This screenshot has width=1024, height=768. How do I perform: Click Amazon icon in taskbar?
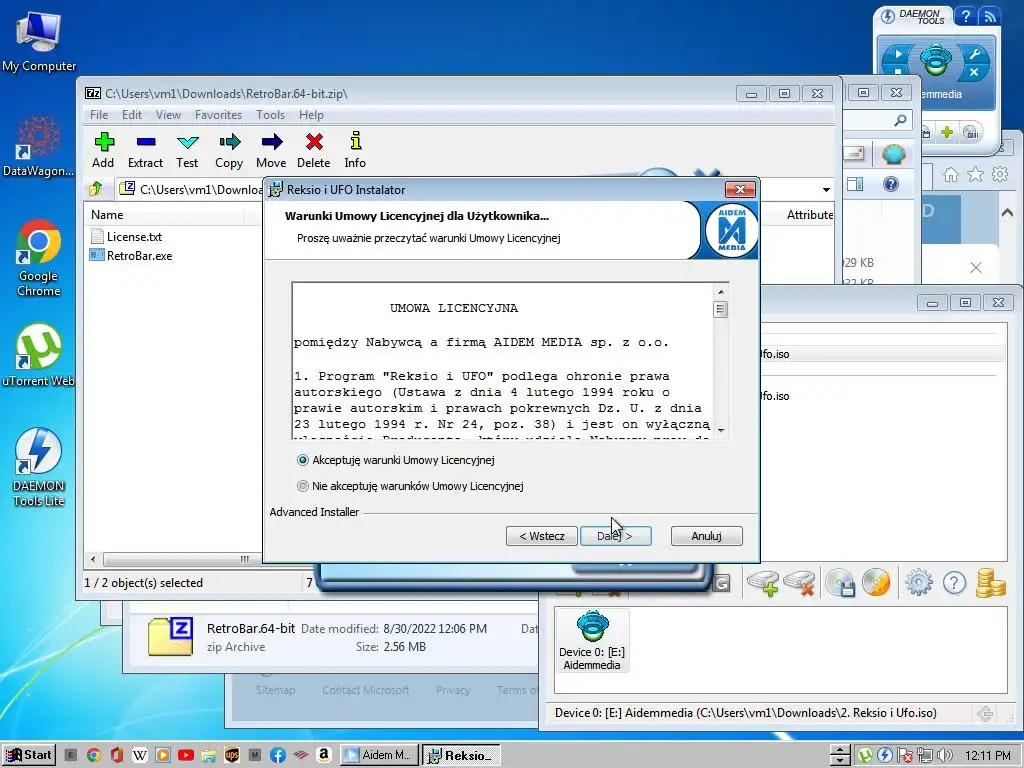coord(324,755)
